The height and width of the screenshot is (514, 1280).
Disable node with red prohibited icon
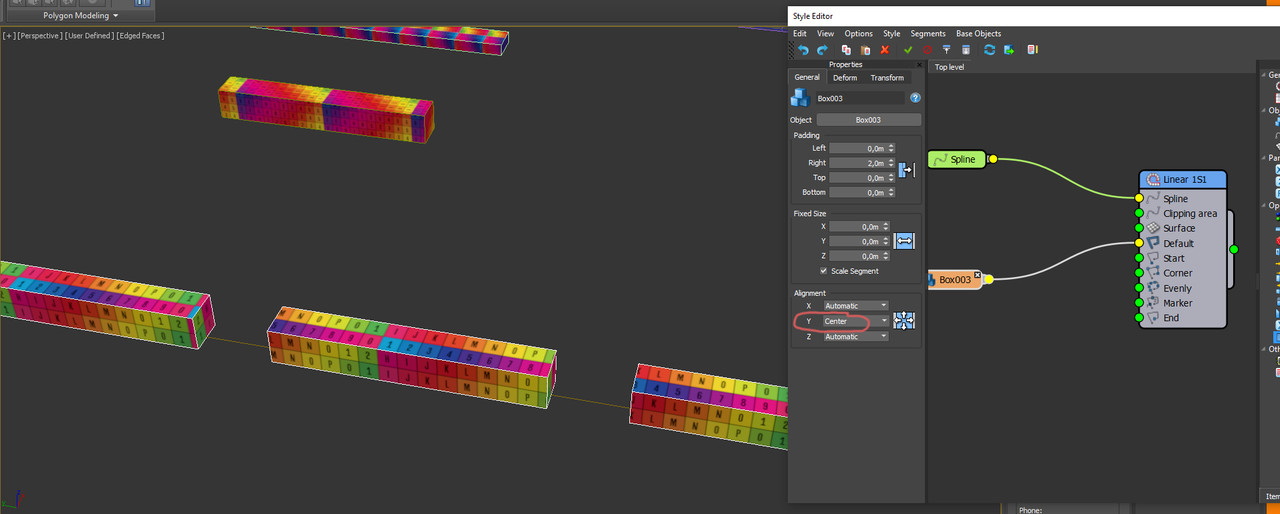point(927,50)
